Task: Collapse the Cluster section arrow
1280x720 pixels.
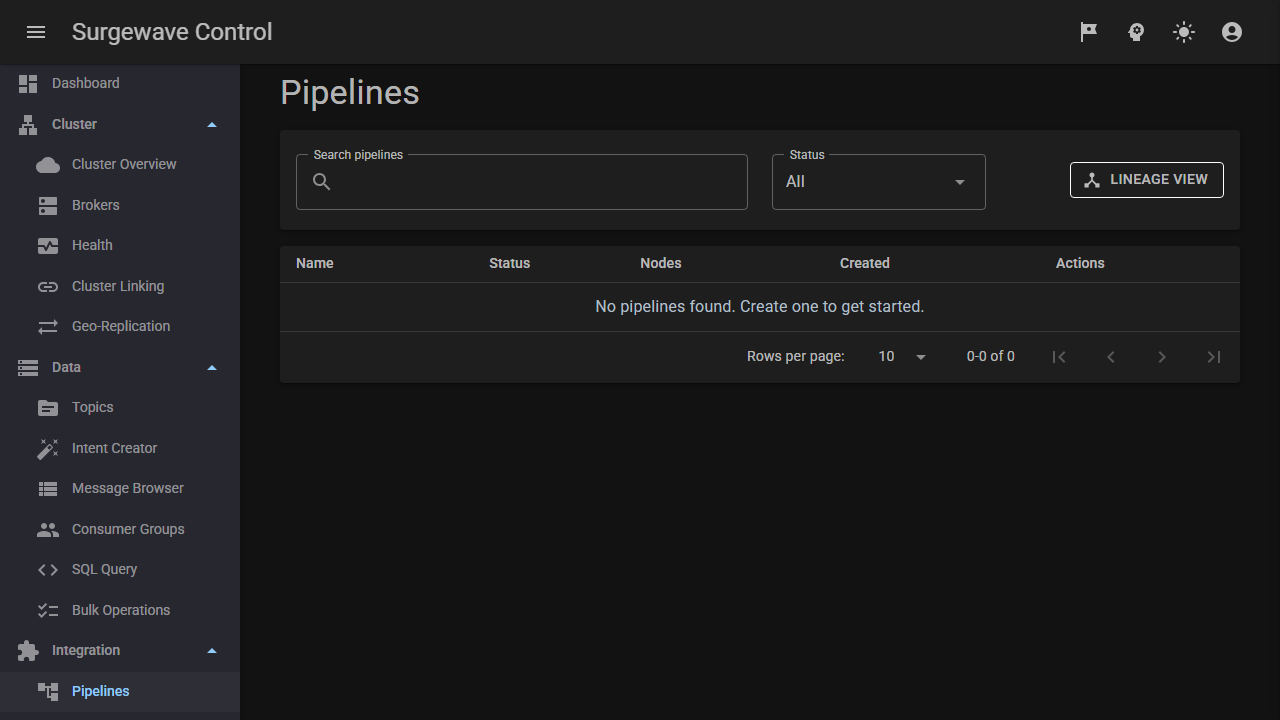Action: [x=212, y=125]
